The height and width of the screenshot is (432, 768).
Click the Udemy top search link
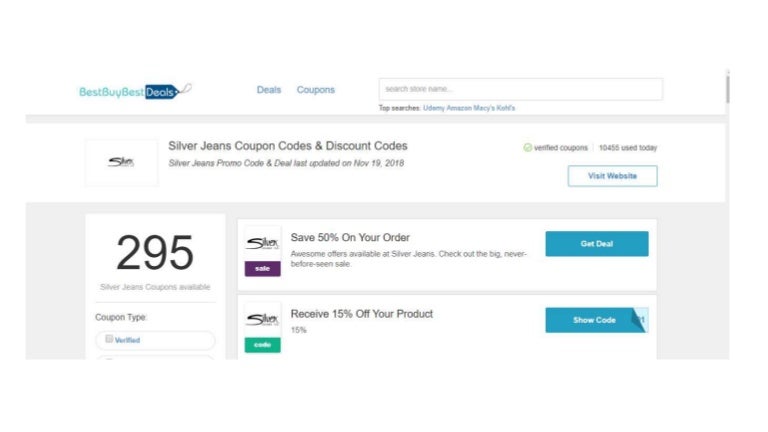click(434, 108)
